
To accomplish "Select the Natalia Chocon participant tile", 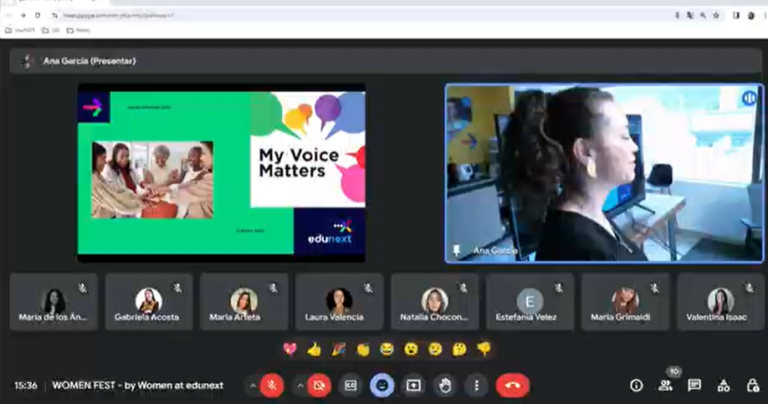I will pyautogui.click(x=434, y=302).
